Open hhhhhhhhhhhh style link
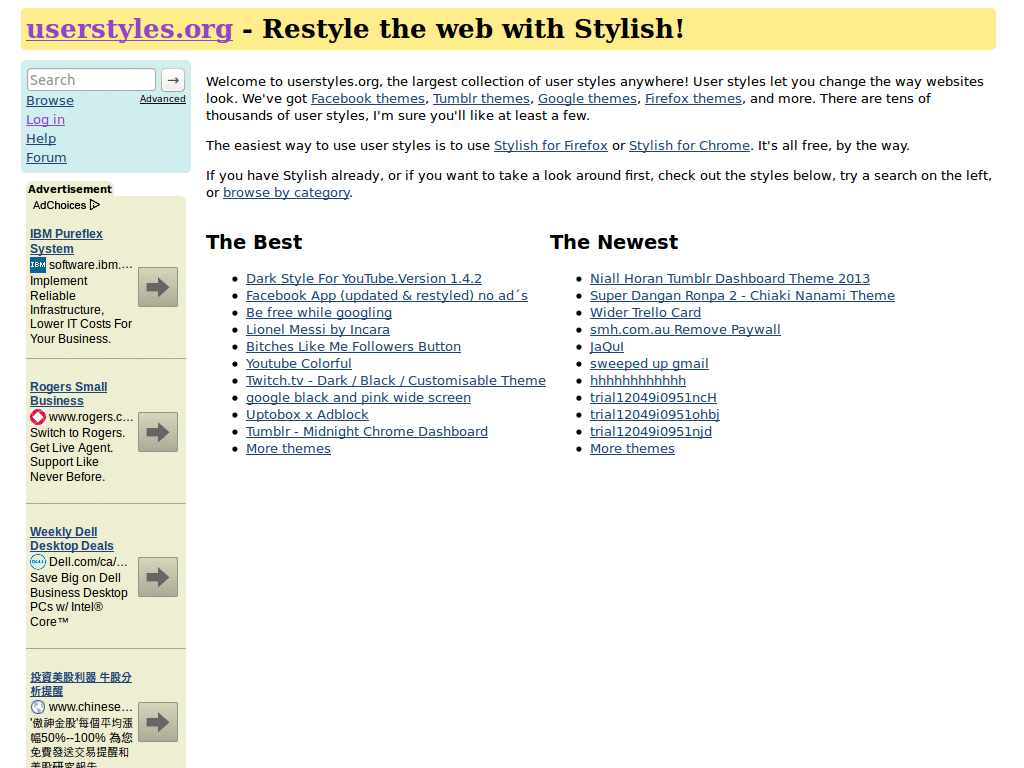This screenshot has width=1024, height=768. click(x=638, y=381)
